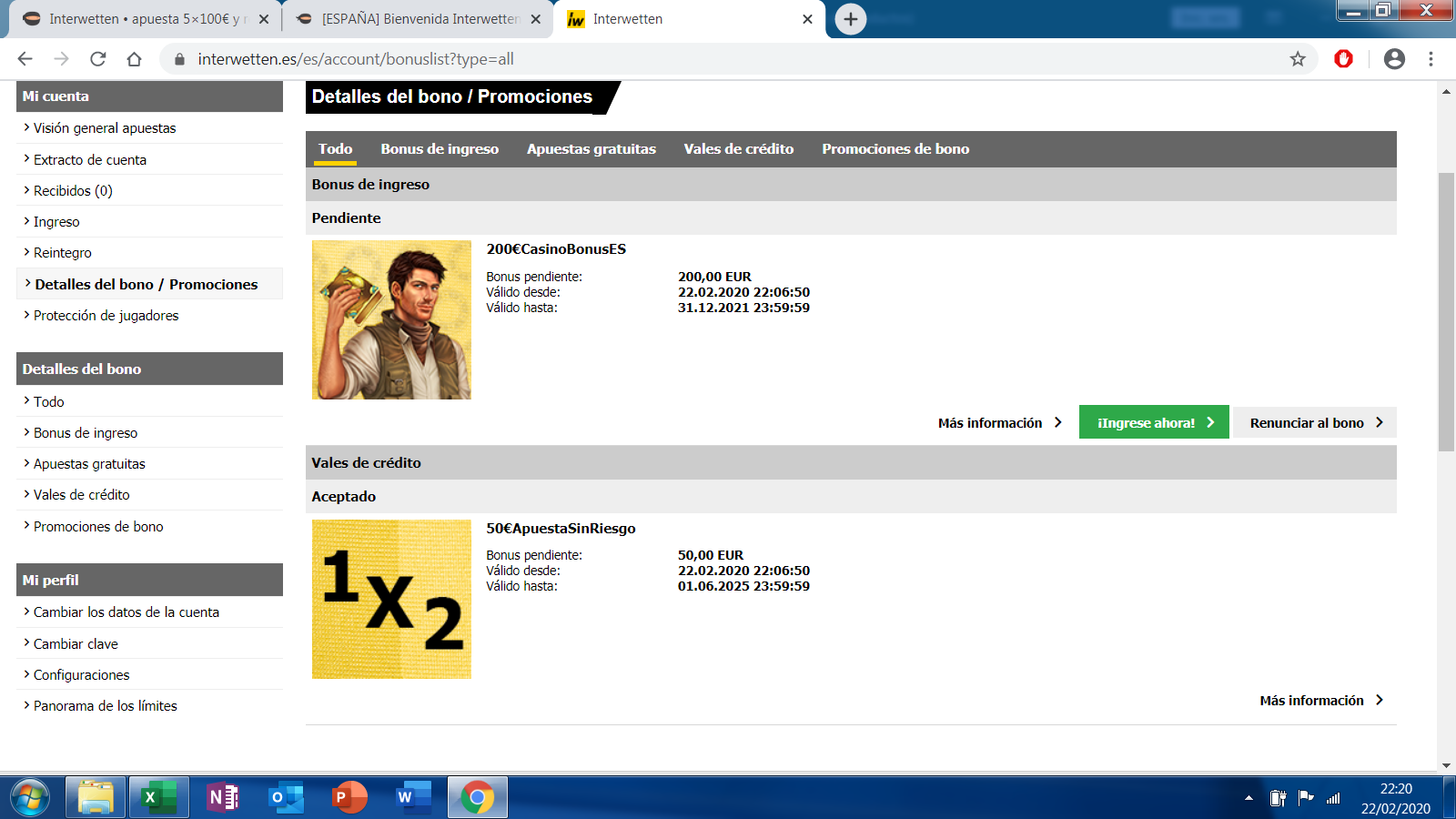The height and width of the screenshot is (819, 1456).
Task: Click the scrollbar down arrow
Action: (x=1446, y=765)
